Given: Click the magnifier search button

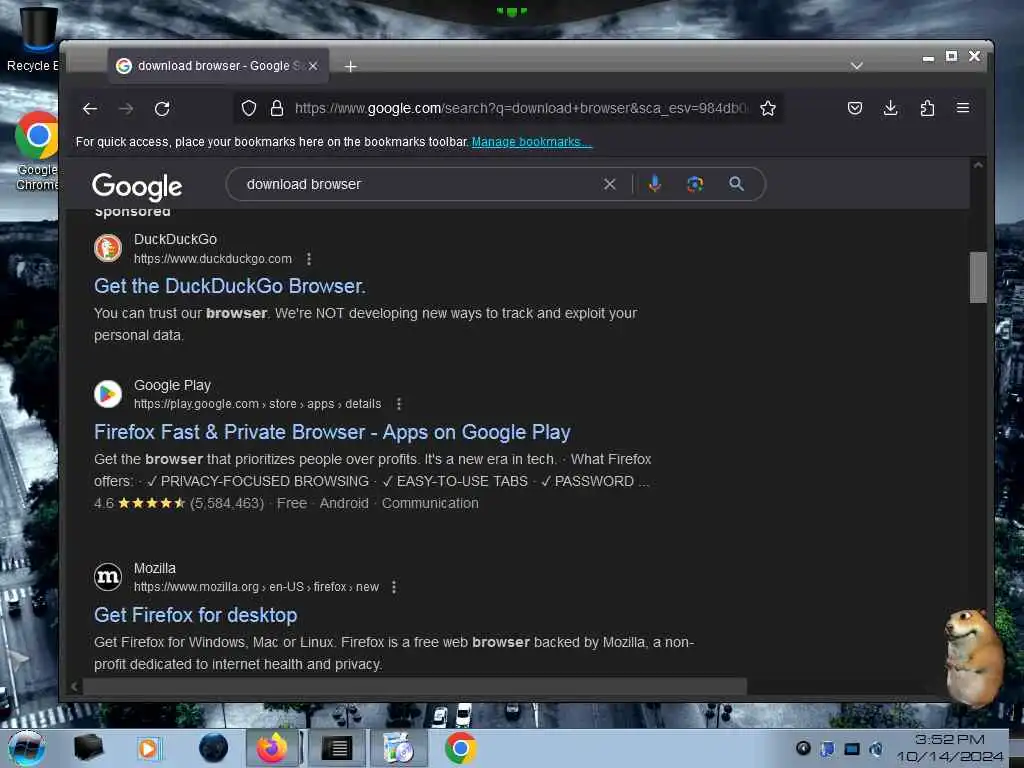Looking at the screenshot, I should (x=736, y=184).
